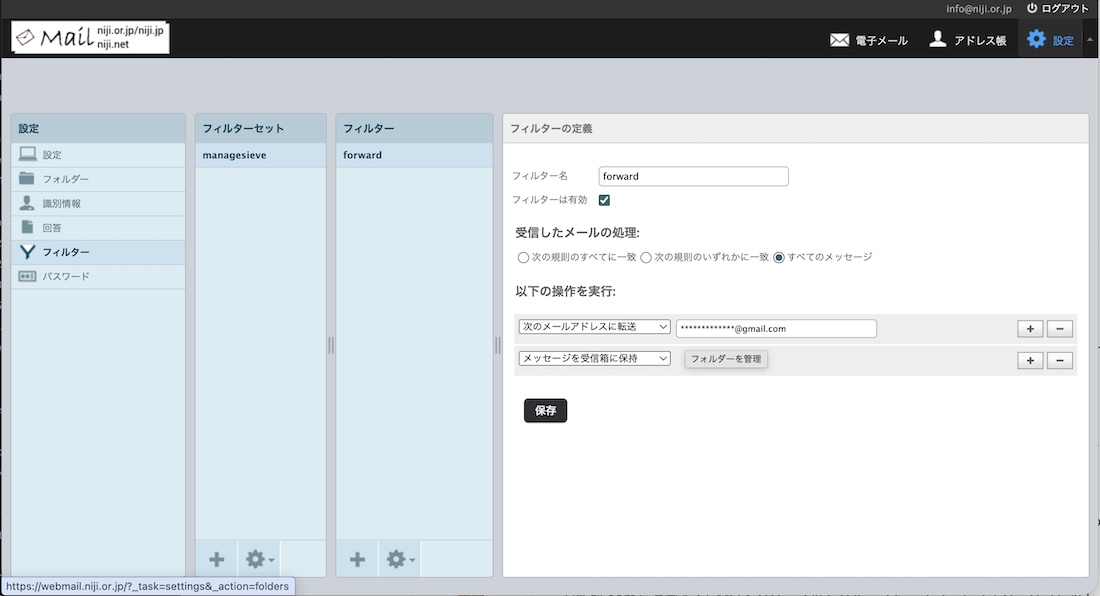This screenshot has height=596, width=1100.
Task: Click the フィルター名 text field
Action: click(x=693, y=176)
